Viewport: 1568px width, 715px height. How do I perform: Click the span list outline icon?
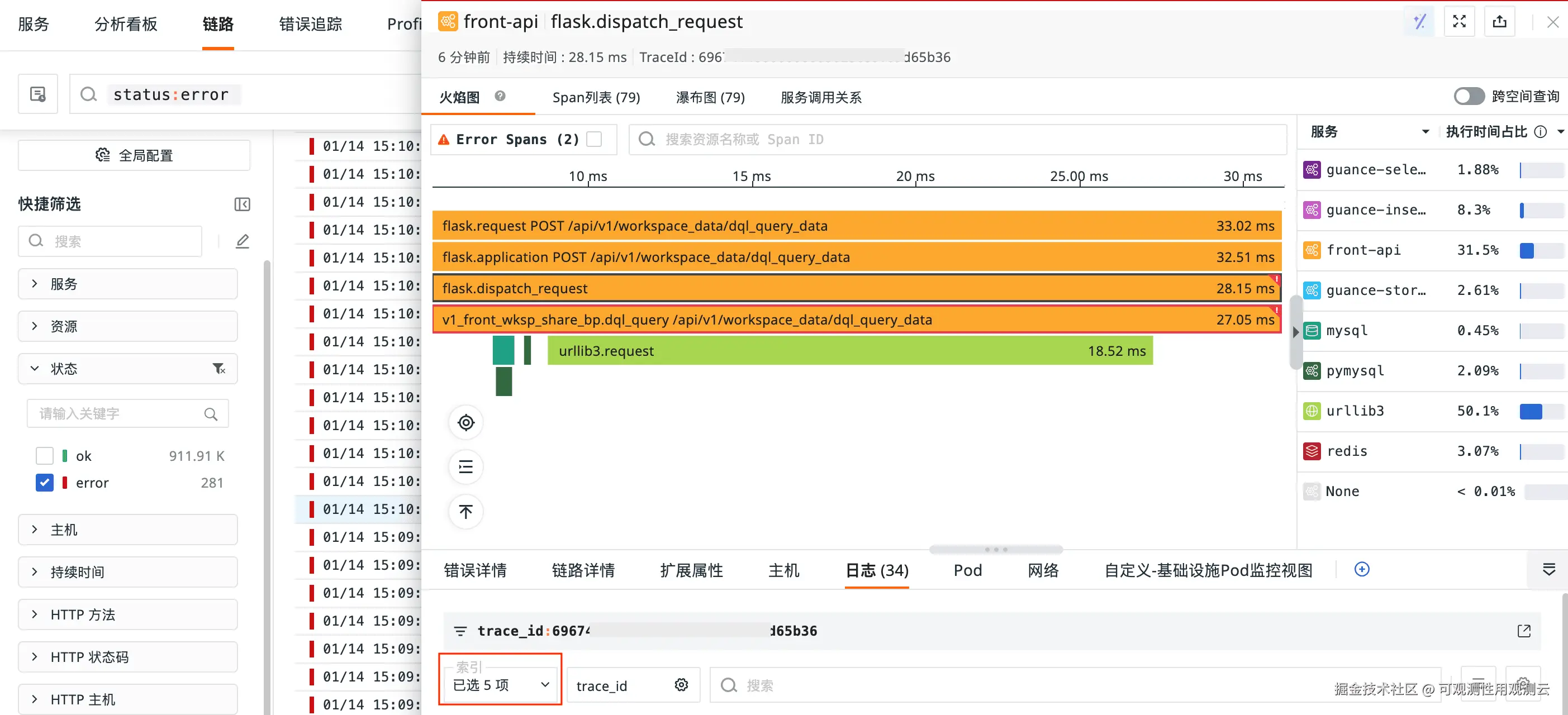(465, 467)
